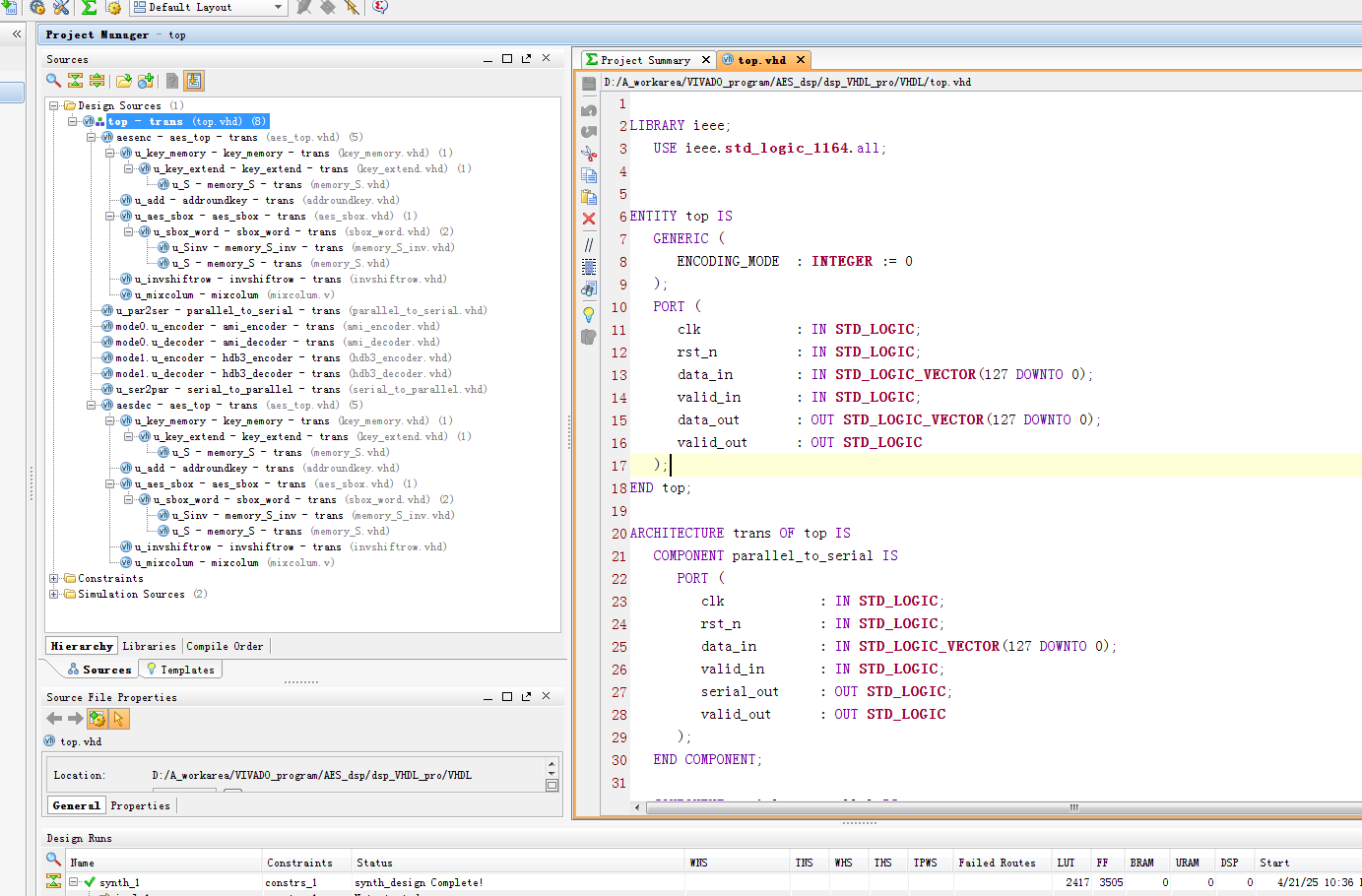The image size is (1362, 896).
Task: Click the Status column header in Design Runs
Action: (x=518, y=863)
